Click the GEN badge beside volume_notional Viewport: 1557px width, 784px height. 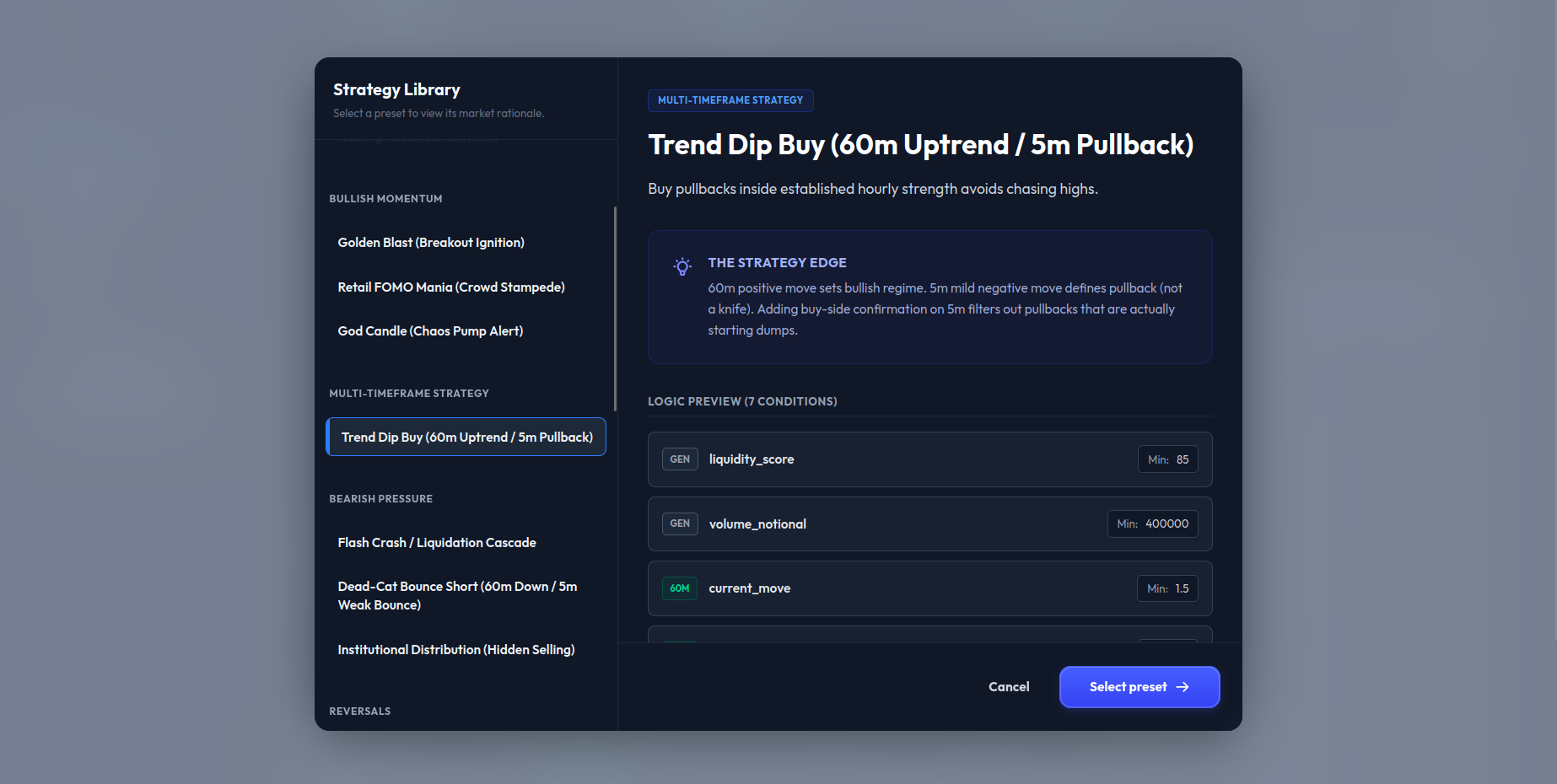680,524
